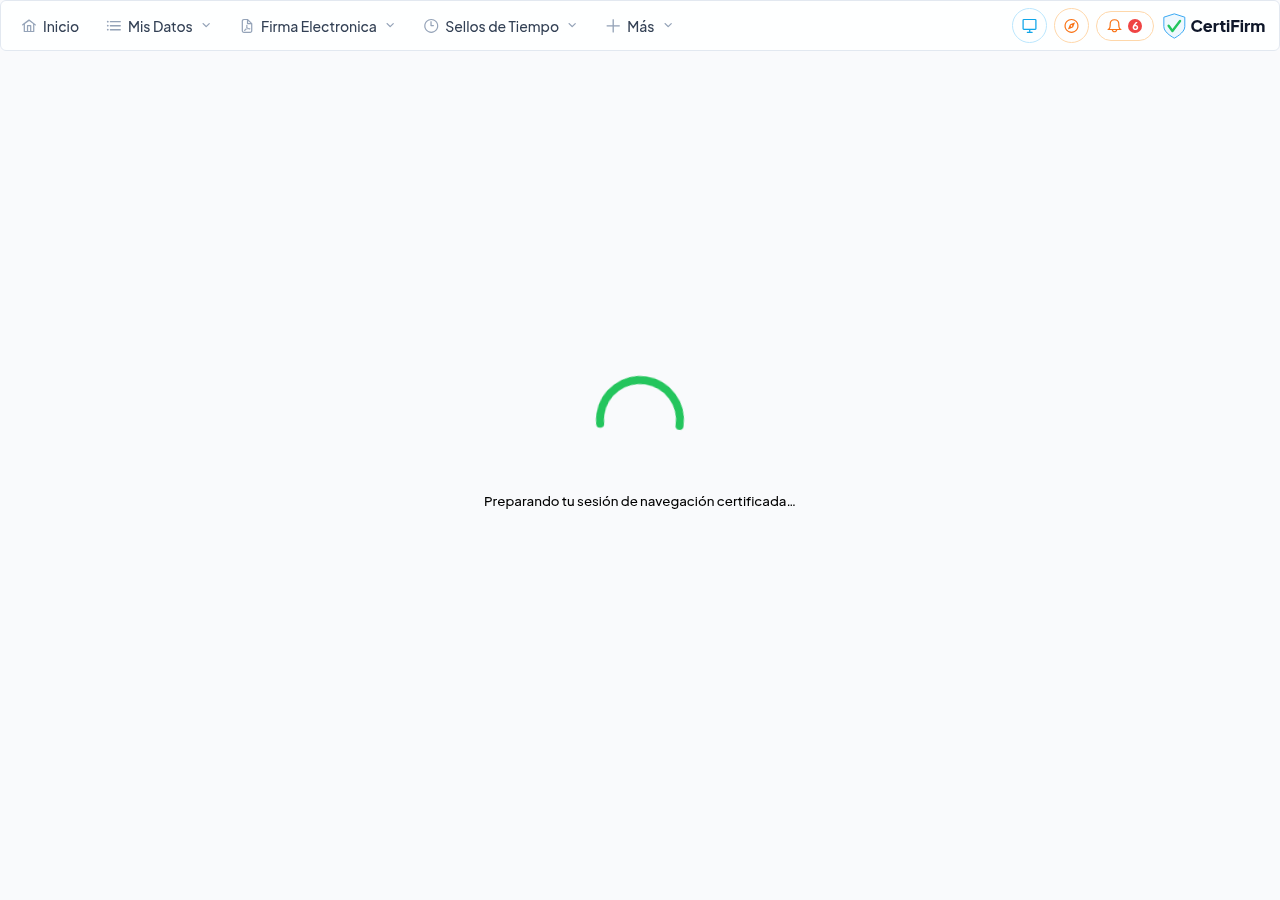Click the green loading spinner

coord(640,405)
